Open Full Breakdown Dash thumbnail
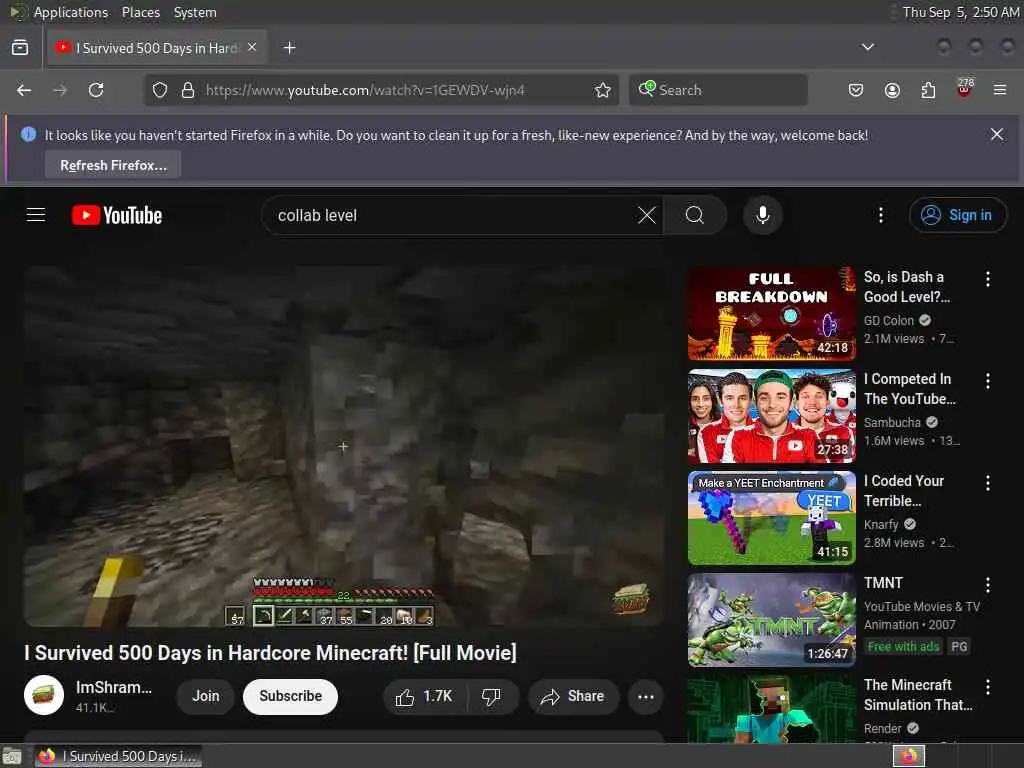This screenshot has height=768, width=1024. (x=772, y=313)
